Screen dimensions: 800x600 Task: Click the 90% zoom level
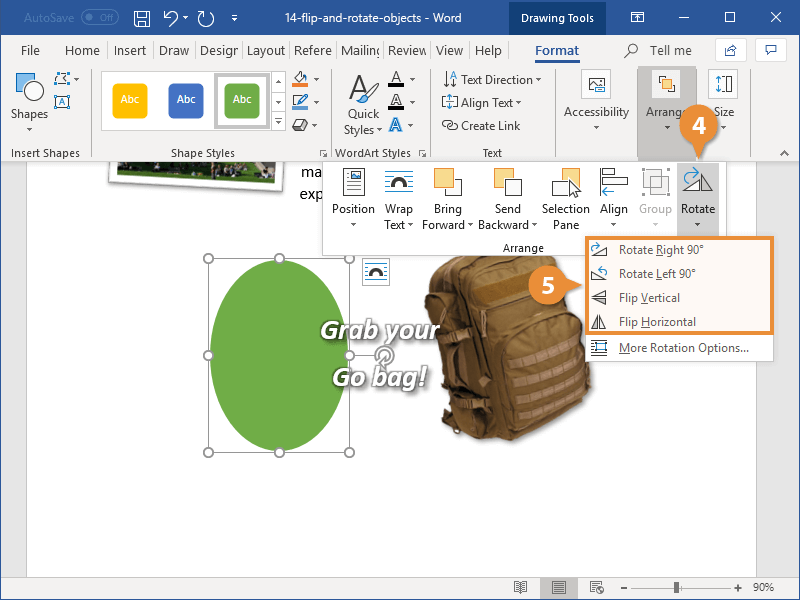coord(763,587)
